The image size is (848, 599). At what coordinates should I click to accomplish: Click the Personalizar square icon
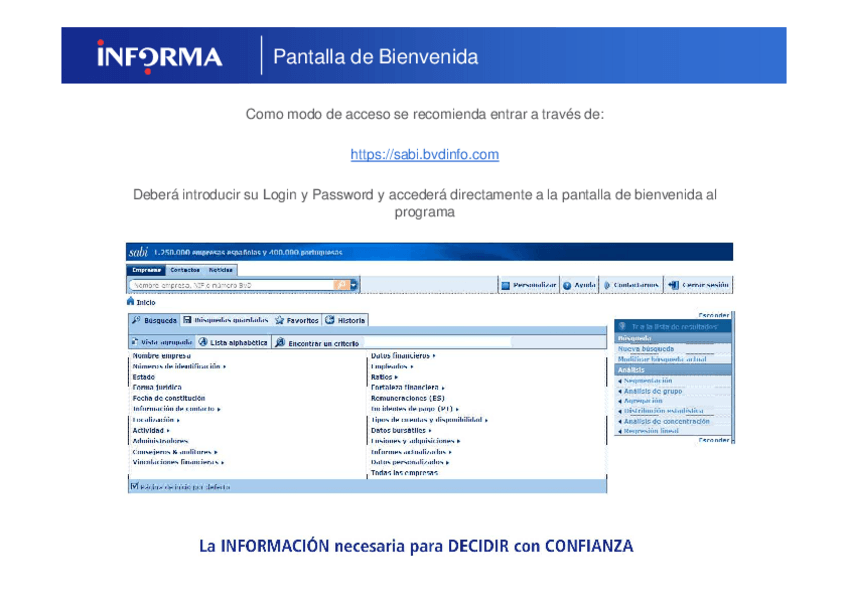click(506, 285)
